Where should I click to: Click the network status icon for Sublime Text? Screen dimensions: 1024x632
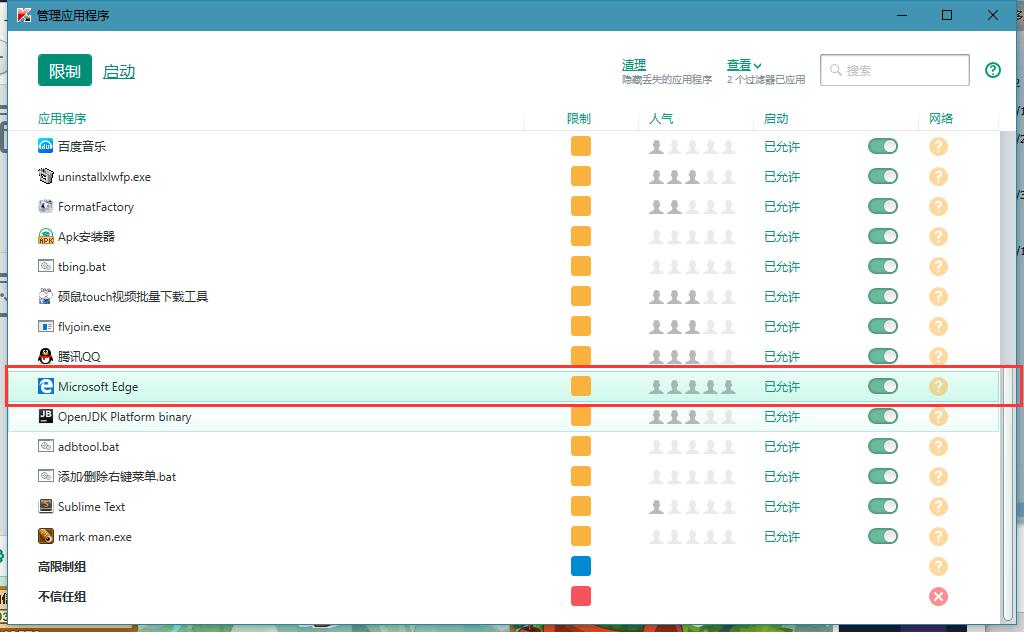click(938, 507)
